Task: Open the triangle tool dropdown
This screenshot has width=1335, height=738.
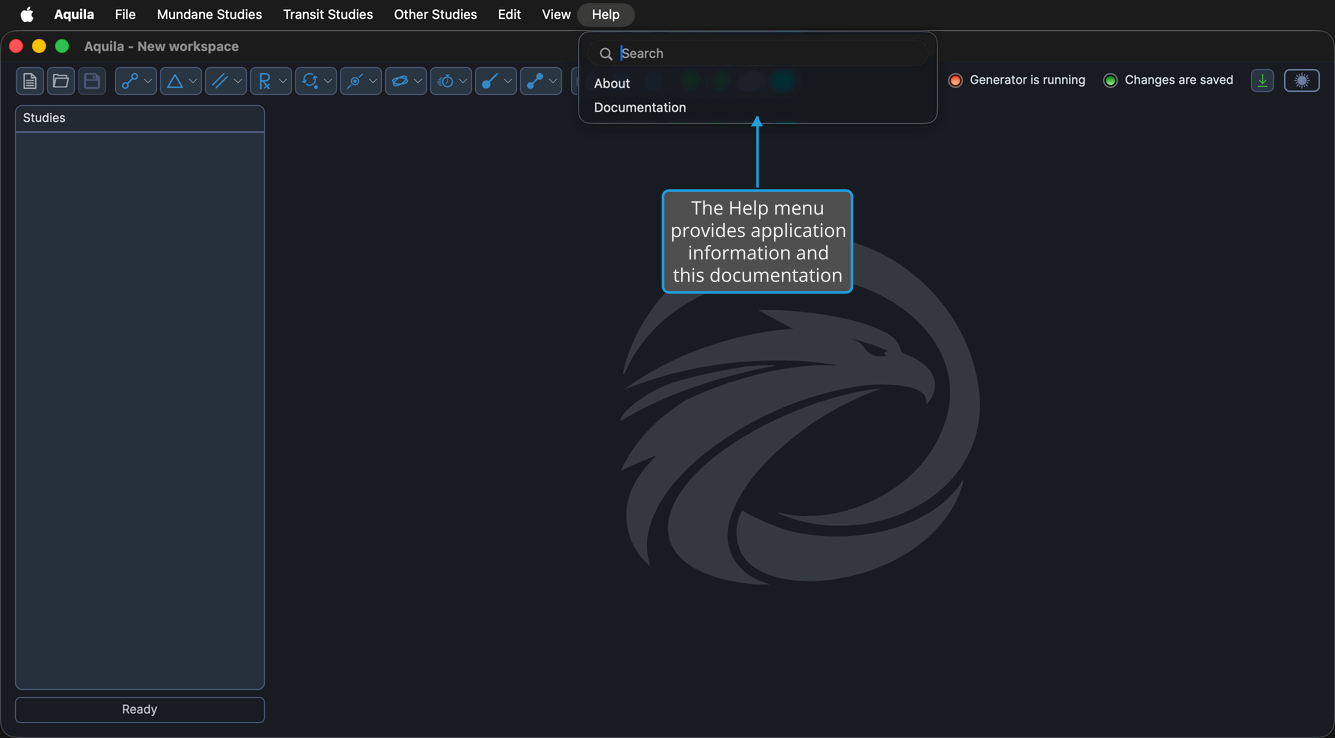Action: pos(181,81)
